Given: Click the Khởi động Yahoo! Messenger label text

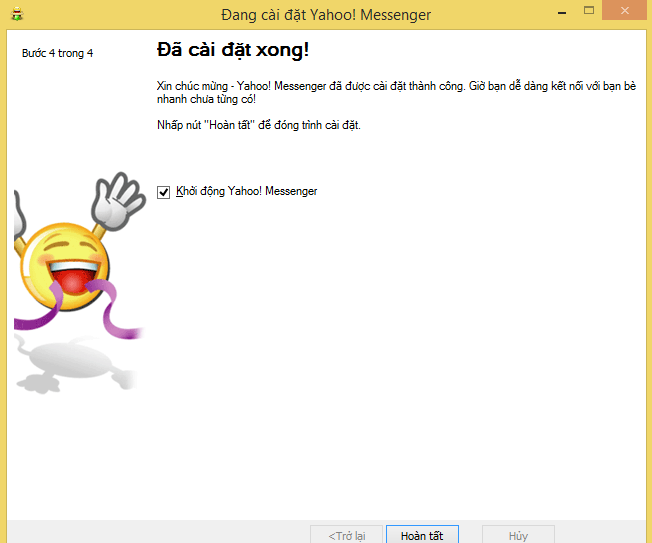Looking at the screenshot, I should pos(246,191).
